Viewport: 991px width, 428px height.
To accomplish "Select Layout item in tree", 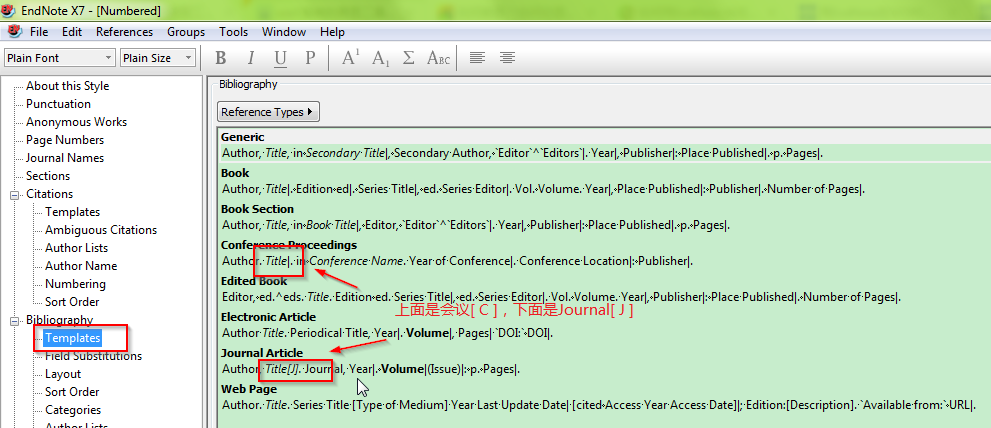I will click(63, 374).
